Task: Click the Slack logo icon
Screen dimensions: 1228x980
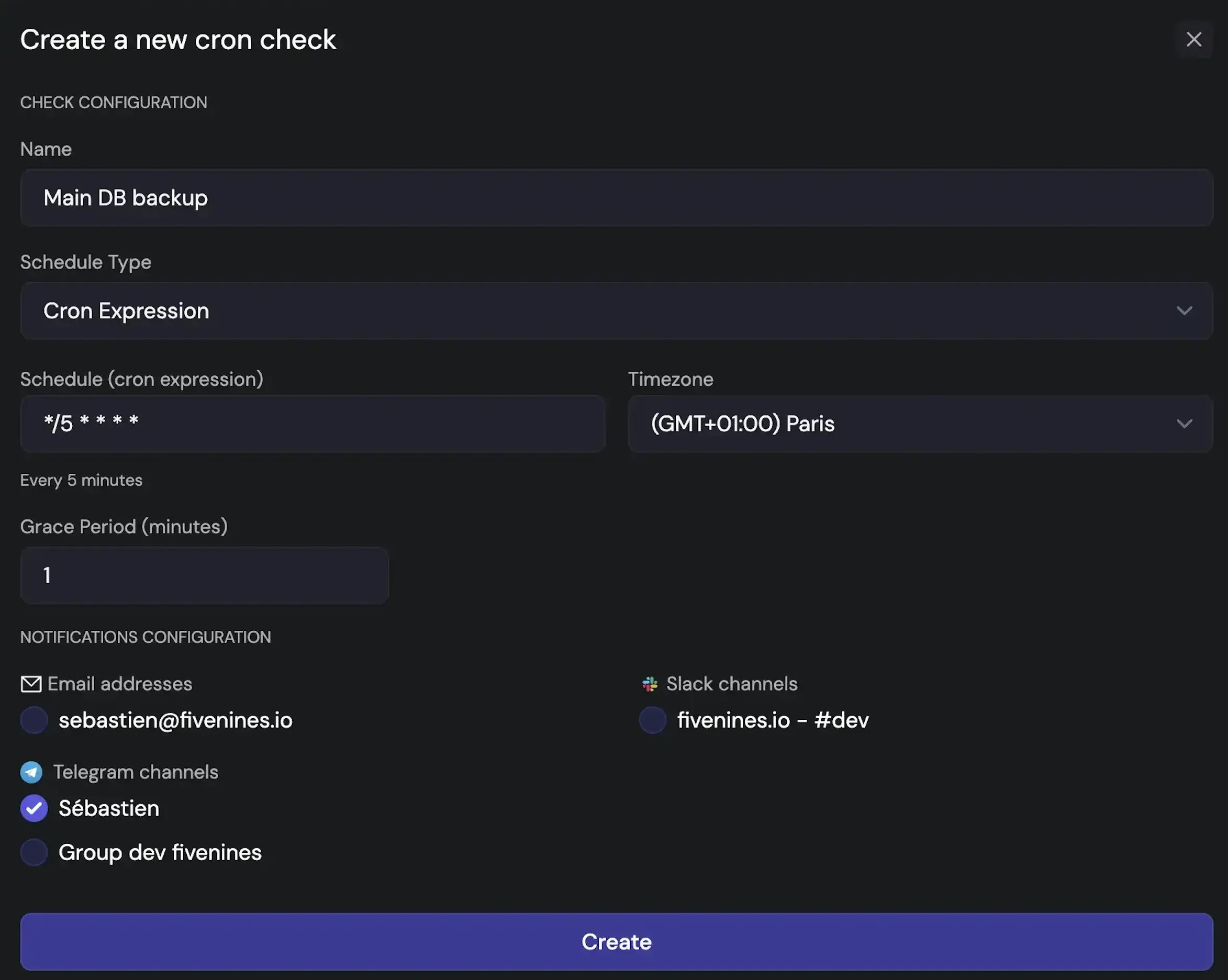Action: click(649, 684)
